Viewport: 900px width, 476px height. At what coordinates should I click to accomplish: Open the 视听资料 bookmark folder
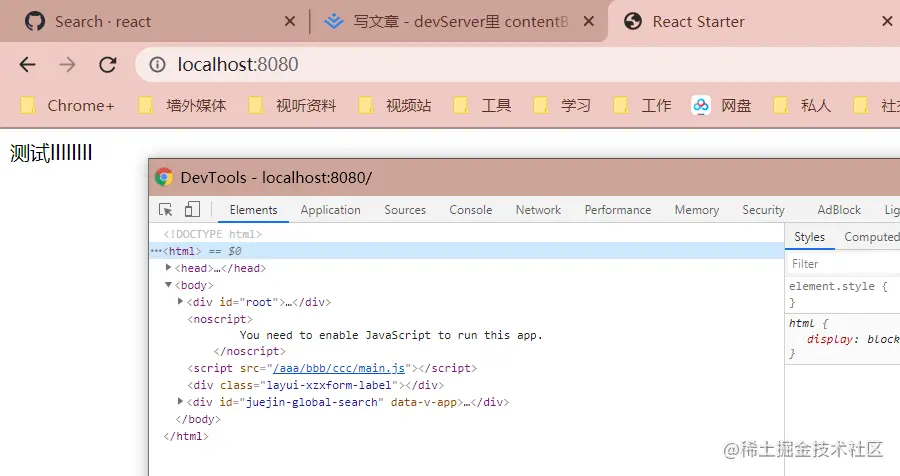(292, 106)
